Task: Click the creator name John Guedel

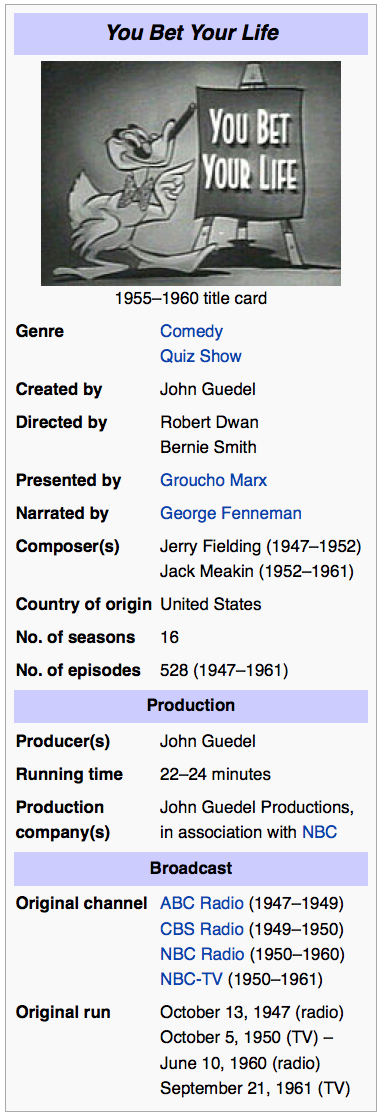Action: click(x=208, y=390)
